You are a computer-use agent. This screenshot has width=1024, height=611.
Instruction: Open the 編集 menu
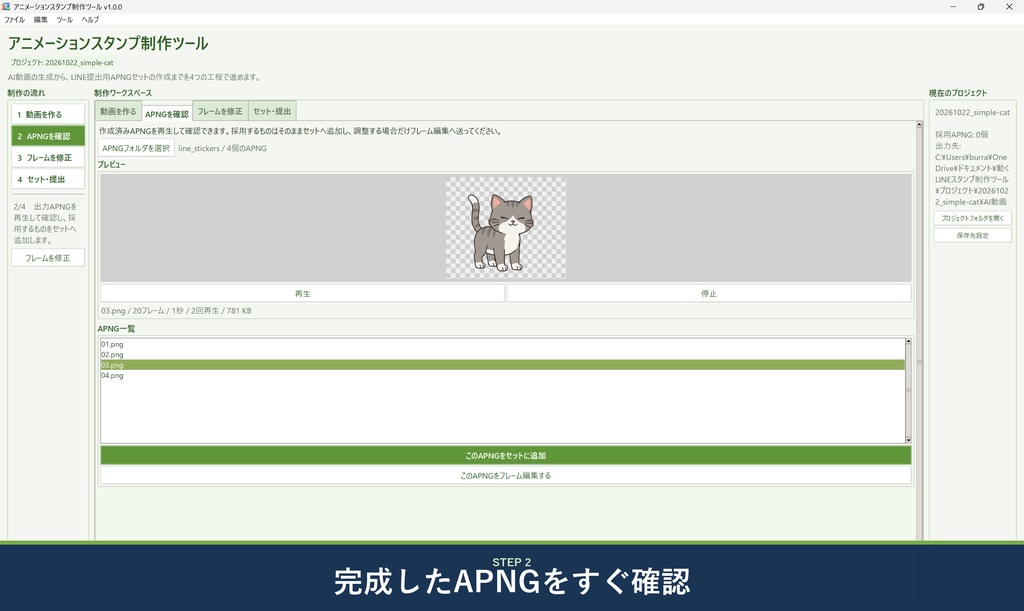point(40,20)
